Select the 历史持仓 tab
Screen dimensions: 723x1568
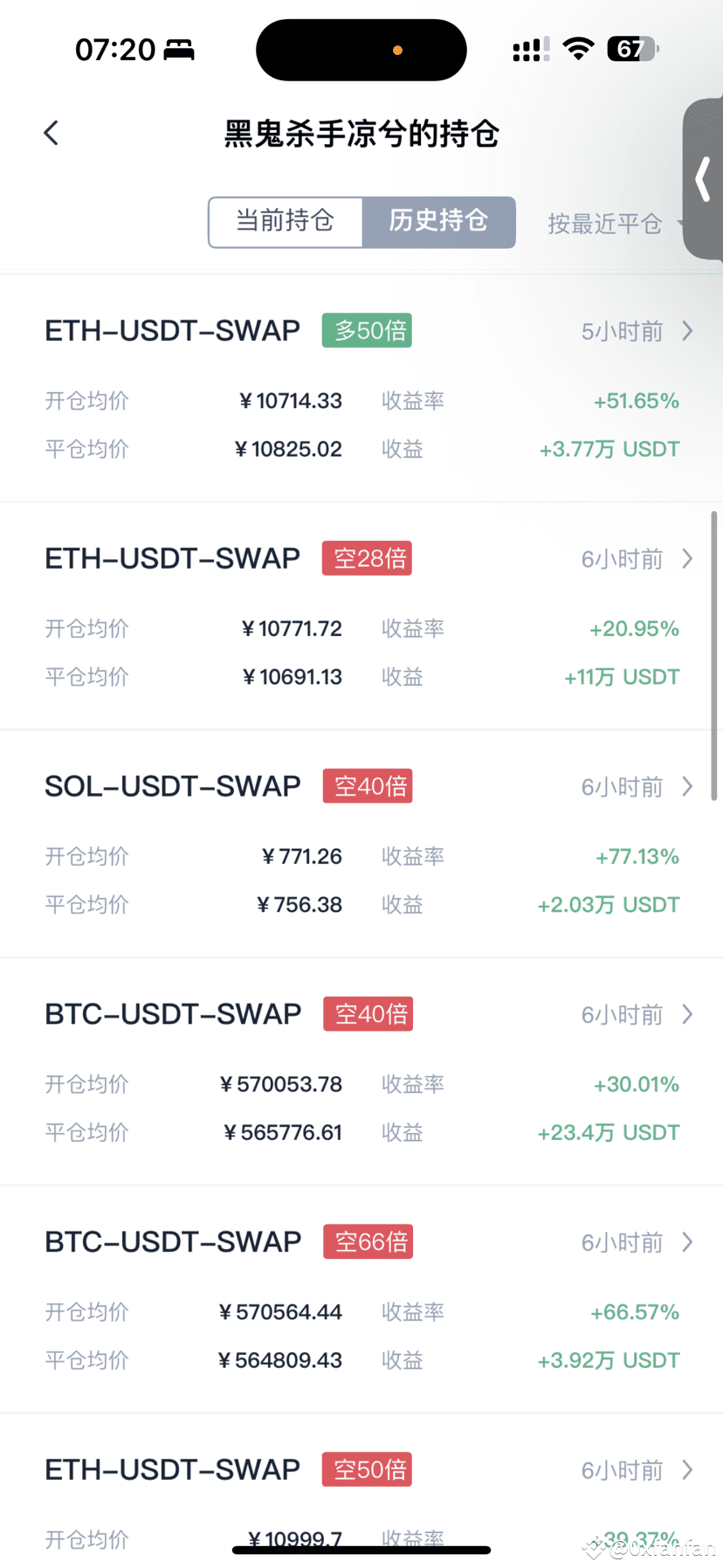tap(438, 222)
